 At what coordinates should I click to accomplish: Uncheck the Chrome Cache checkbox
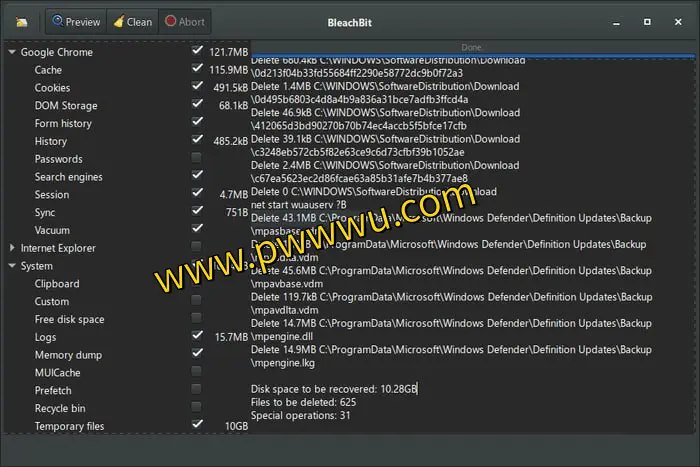pyautogui.click(x=197, y=68)
